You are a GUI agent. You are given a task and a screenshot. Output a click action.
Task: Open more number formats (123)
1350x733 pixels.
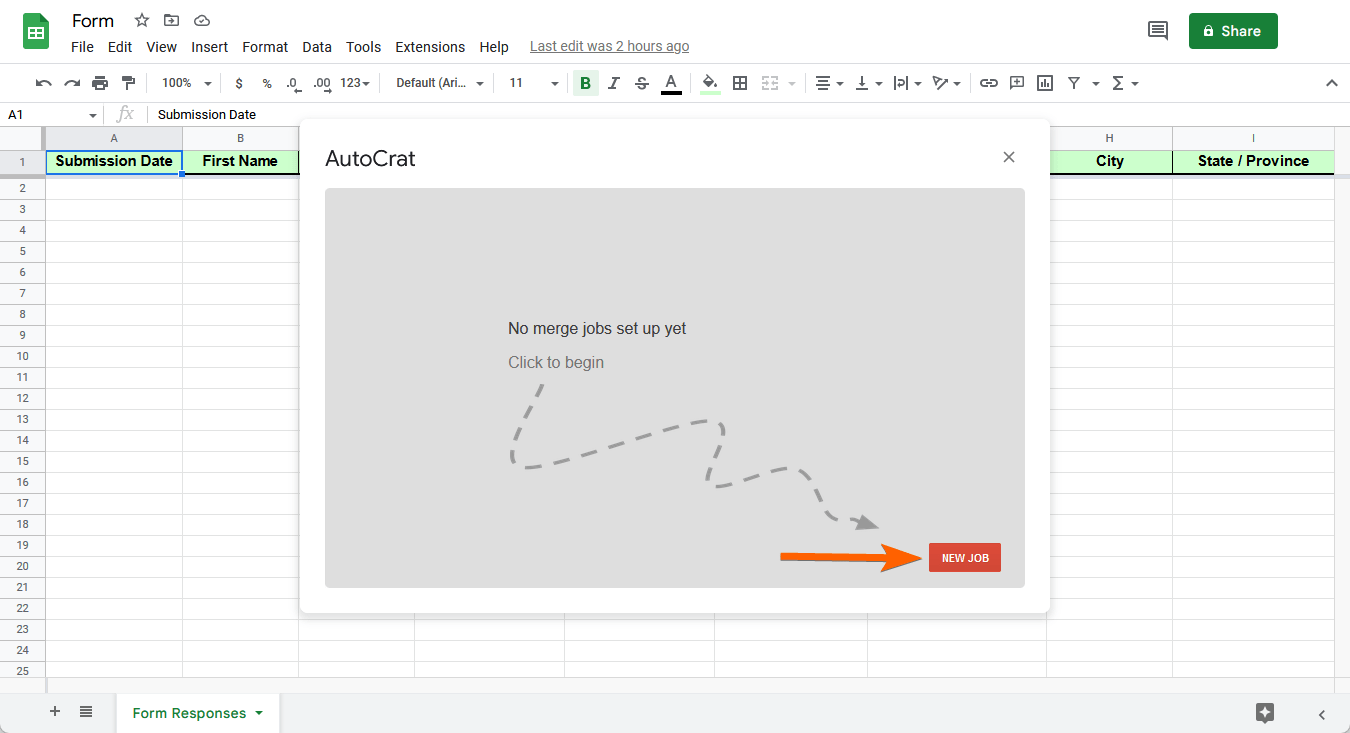[355, 83]
